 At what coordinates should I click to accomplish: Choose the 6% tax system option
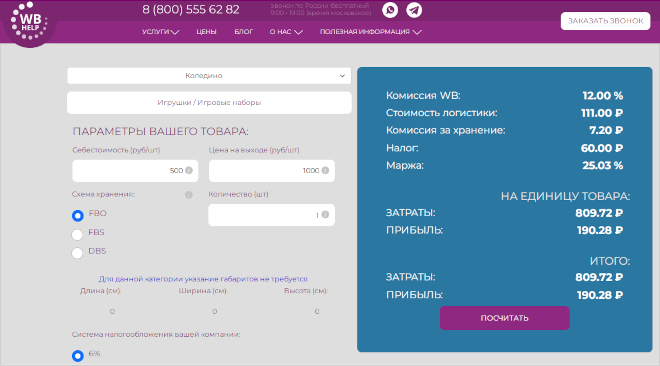[77, 356]
